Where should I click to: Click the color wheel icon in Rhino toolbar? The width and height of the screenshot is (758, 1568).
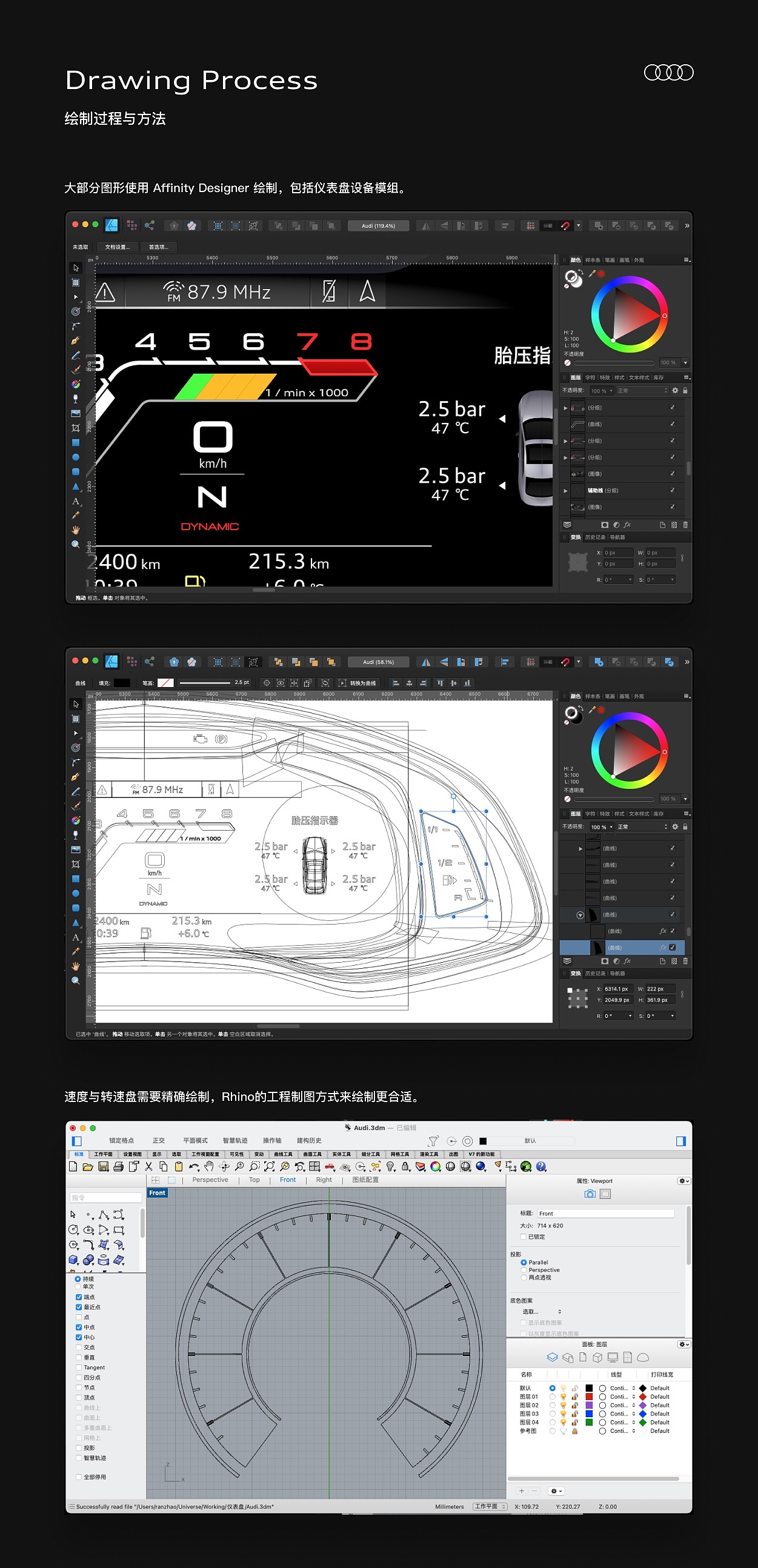pyautogui.click(x=435, y=1166)
